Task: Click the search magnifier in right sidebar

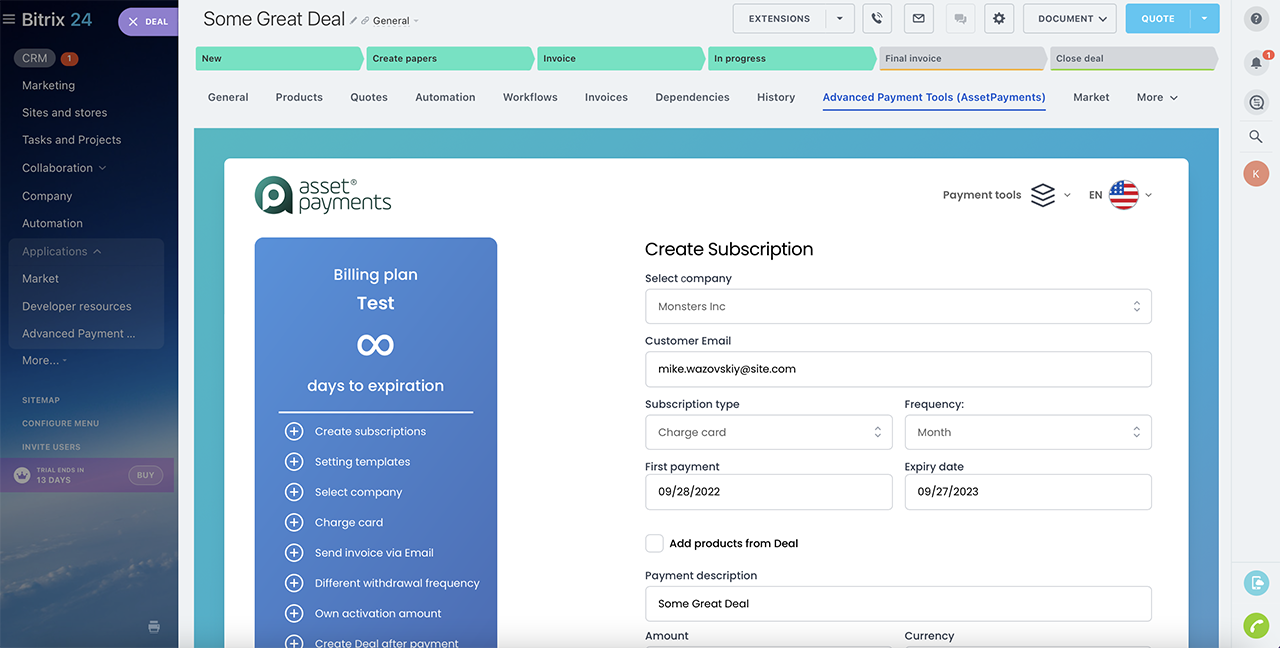Action: click(x=1256, y=136)
